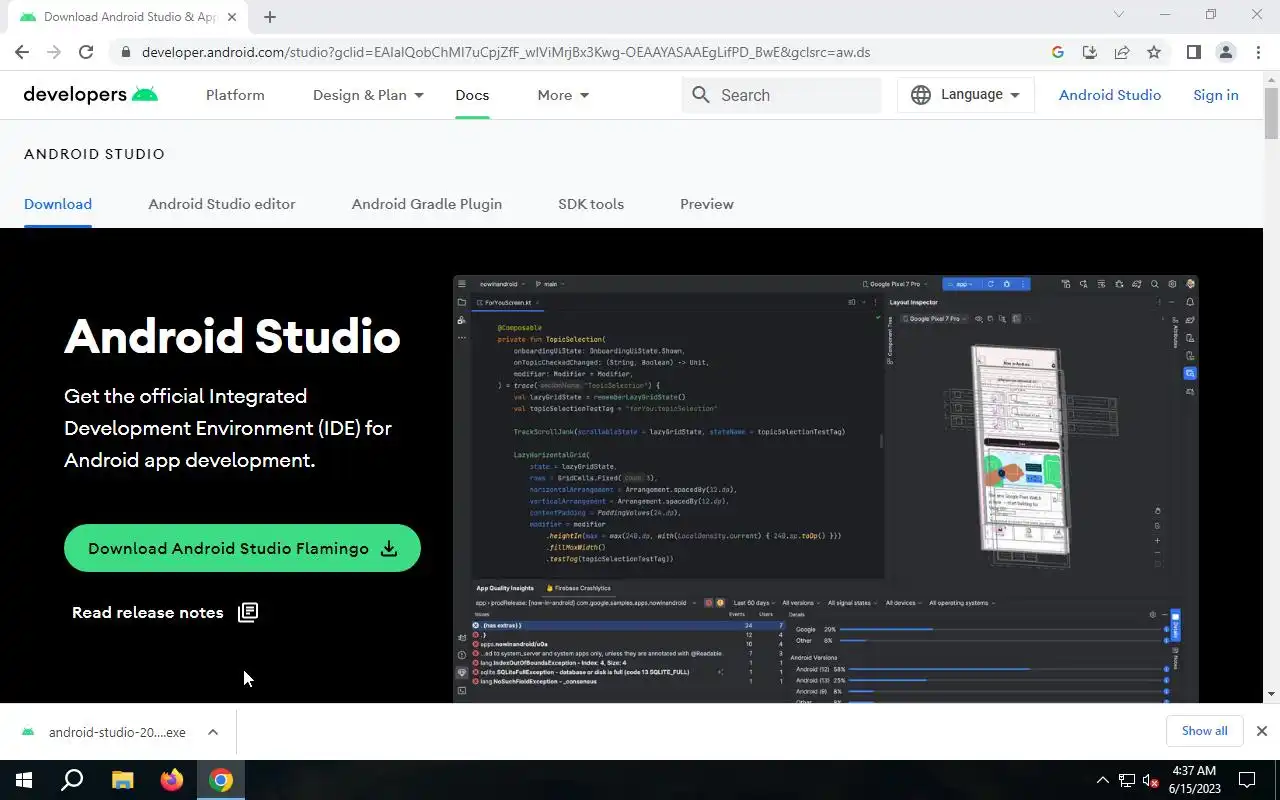Click the muted volume tray icon
This screenshot has height=800, width=1280.
1151,780
